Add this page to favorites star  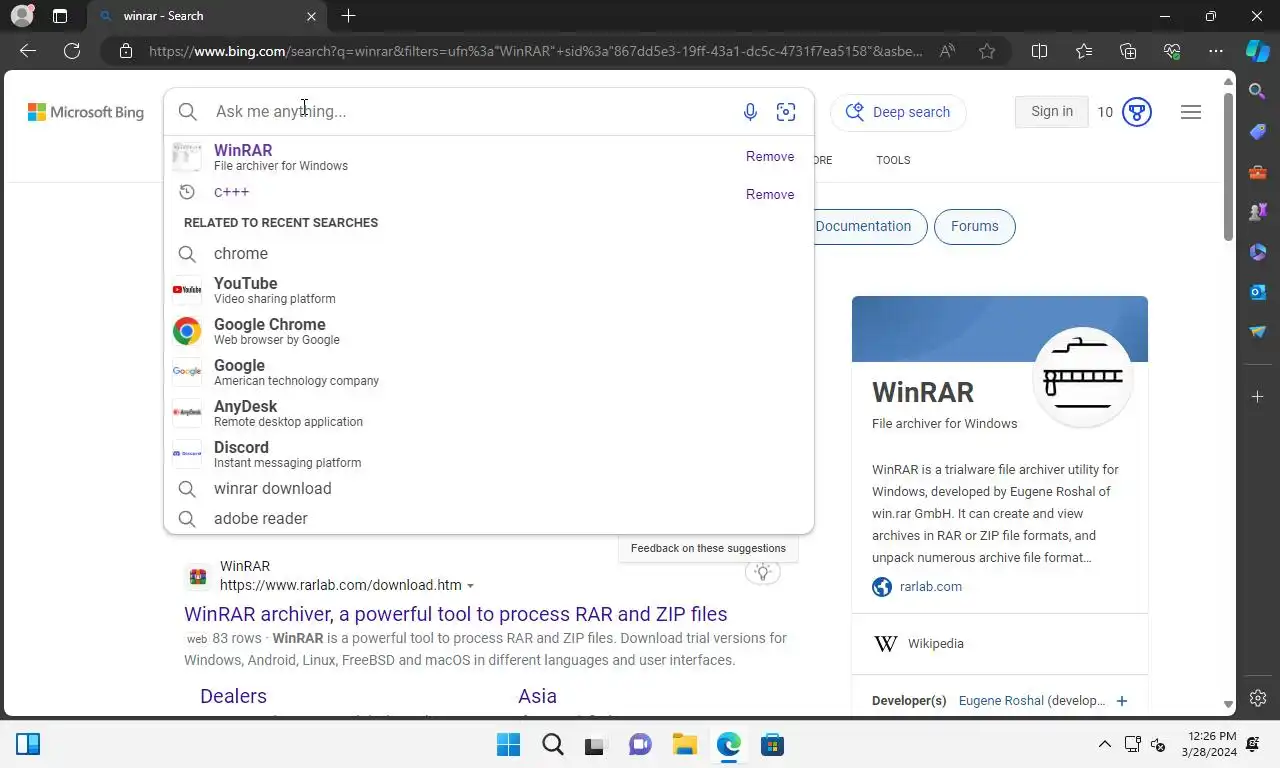pyautogui.click(x=987, y=51)
